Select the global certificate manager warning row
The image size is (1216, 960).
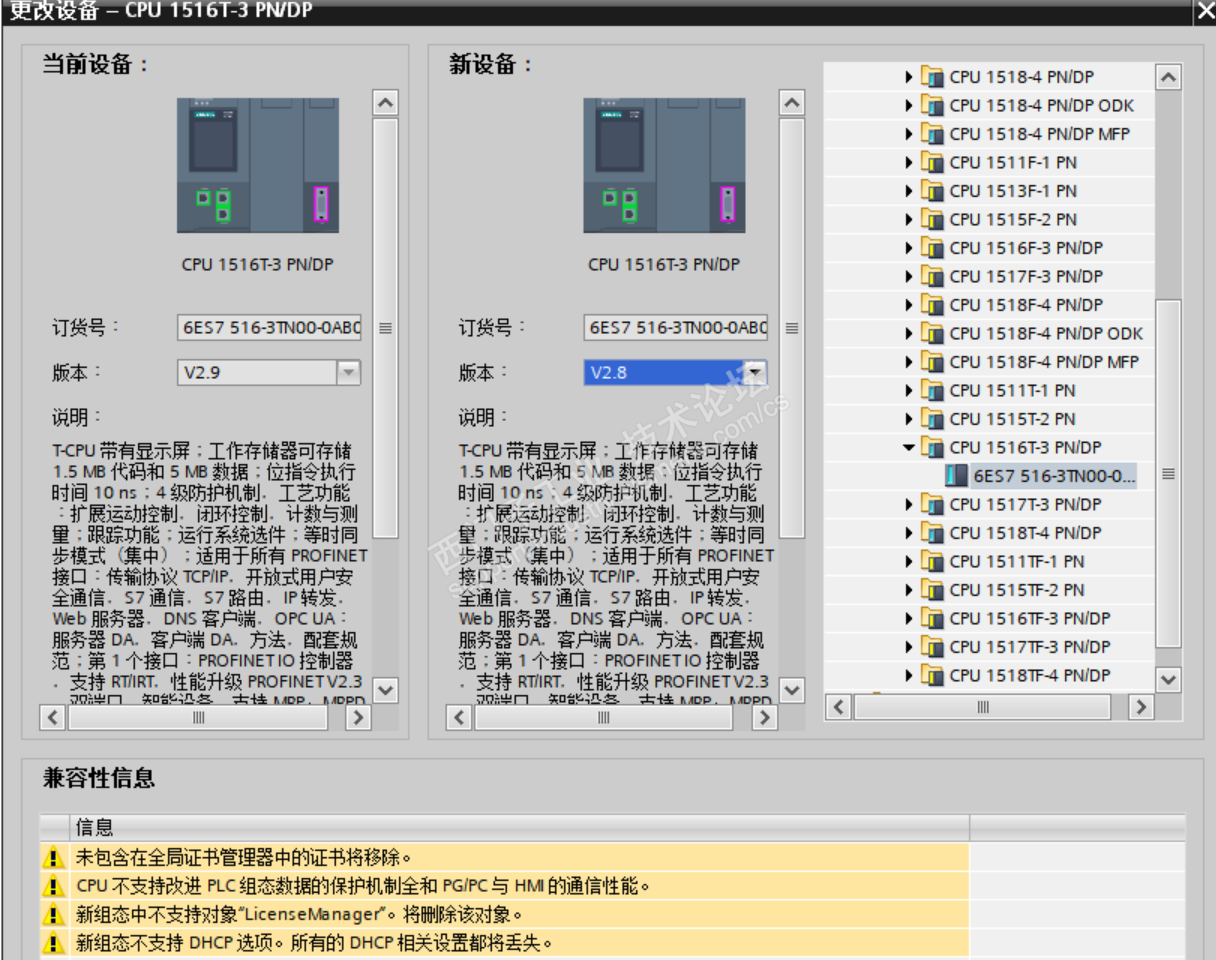coord(520,857)
